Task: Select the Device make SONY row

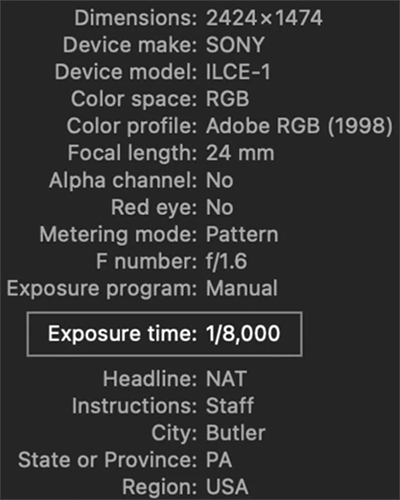Action: coord(164,45)
